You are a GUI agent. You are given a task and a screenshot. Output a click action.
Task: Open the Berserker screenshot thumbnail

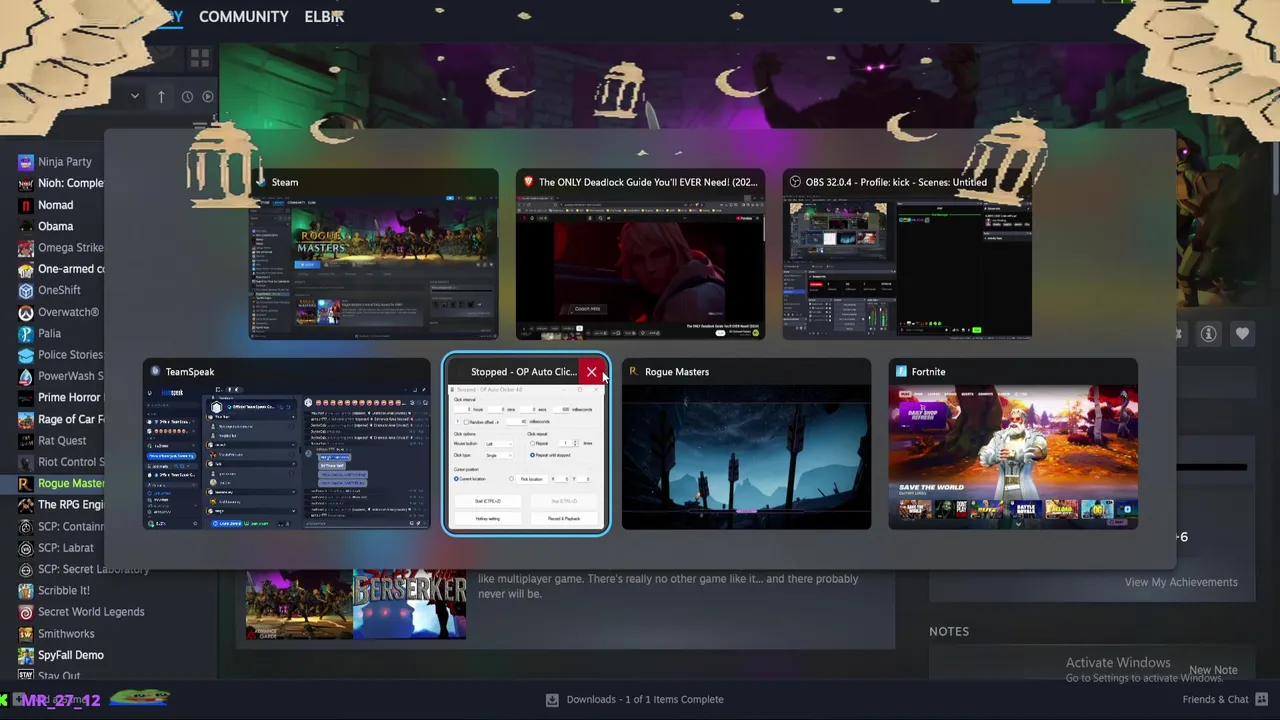410,604
